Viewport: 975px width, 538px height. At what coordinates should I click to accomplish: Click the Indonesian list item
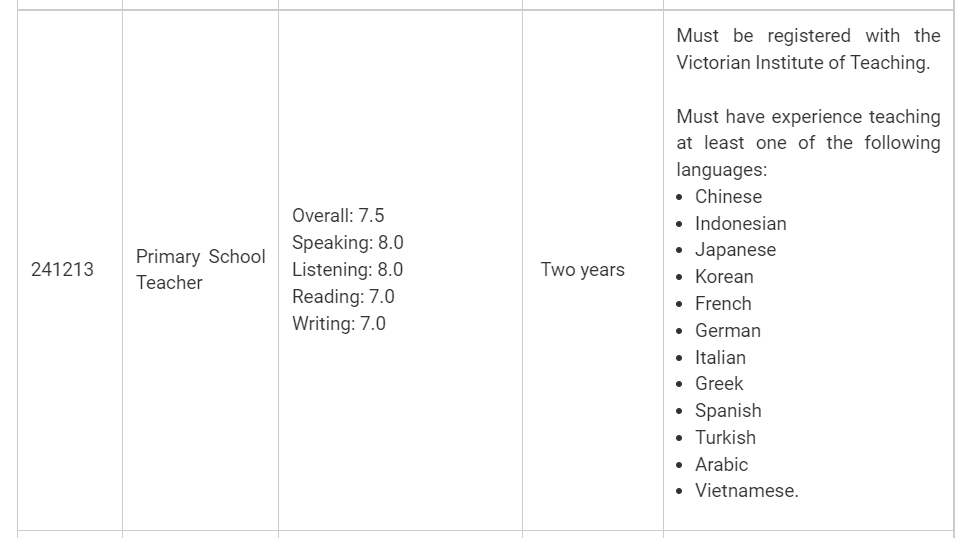point(740,224)
